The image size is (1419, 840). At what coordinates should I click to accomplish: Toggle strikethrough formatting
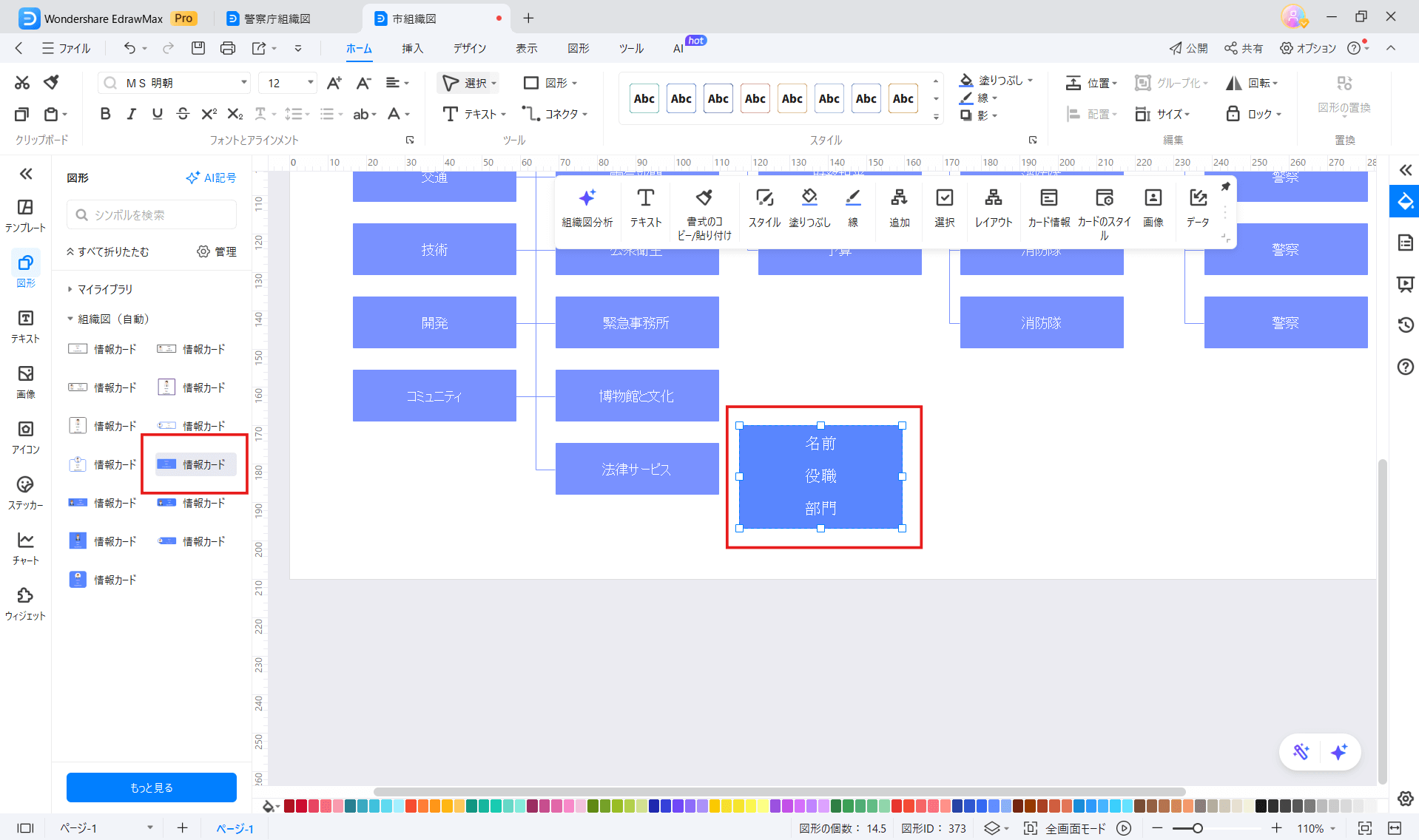183,114
